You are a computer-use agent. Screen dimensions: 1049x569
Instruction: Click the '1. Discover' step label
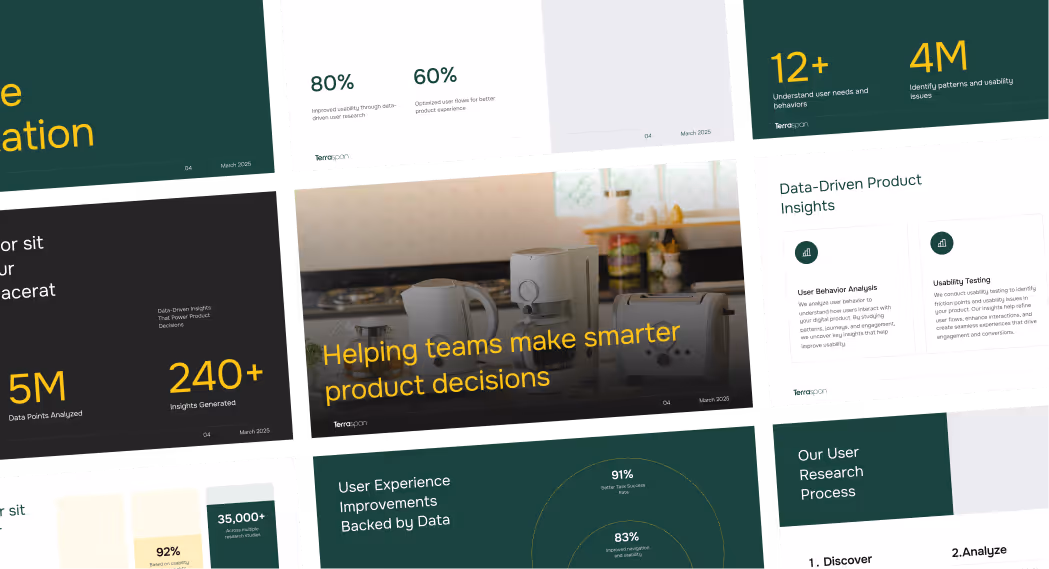click(x=840, y=561)
